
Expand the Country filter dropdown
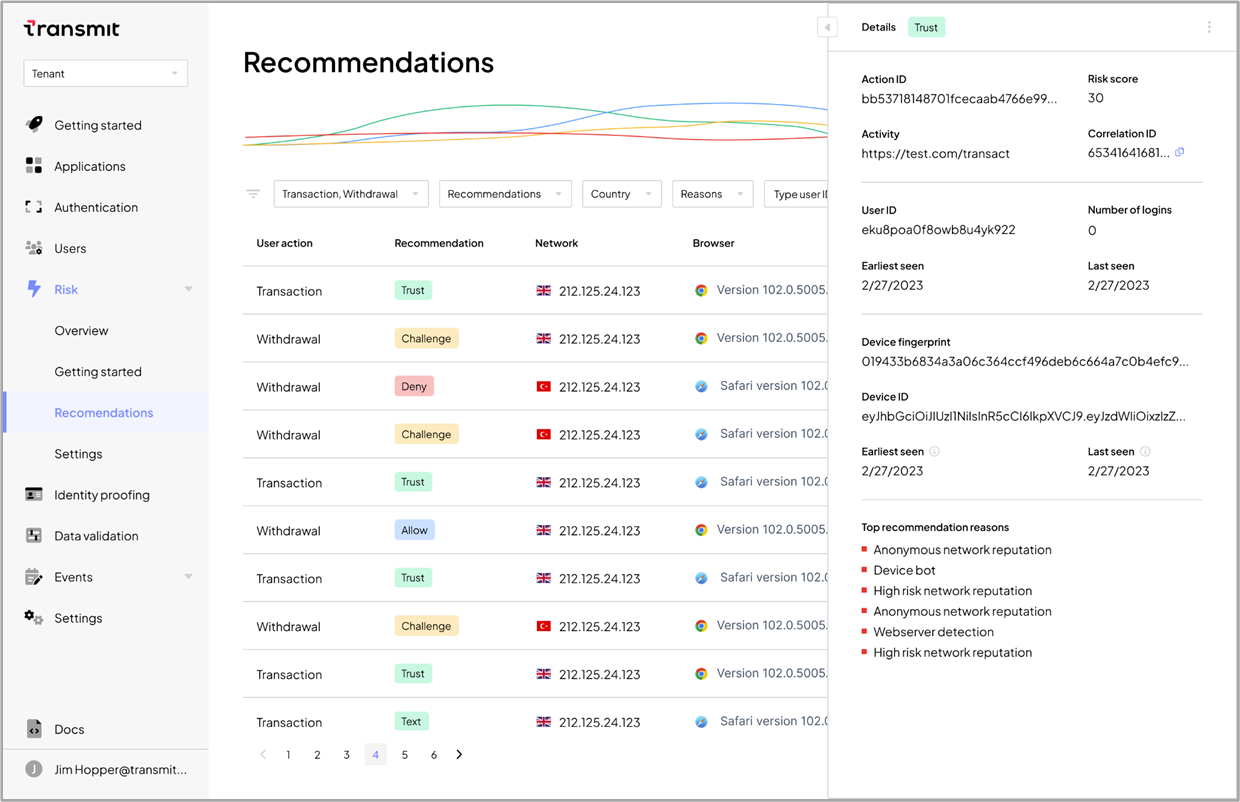coord(621,194)
